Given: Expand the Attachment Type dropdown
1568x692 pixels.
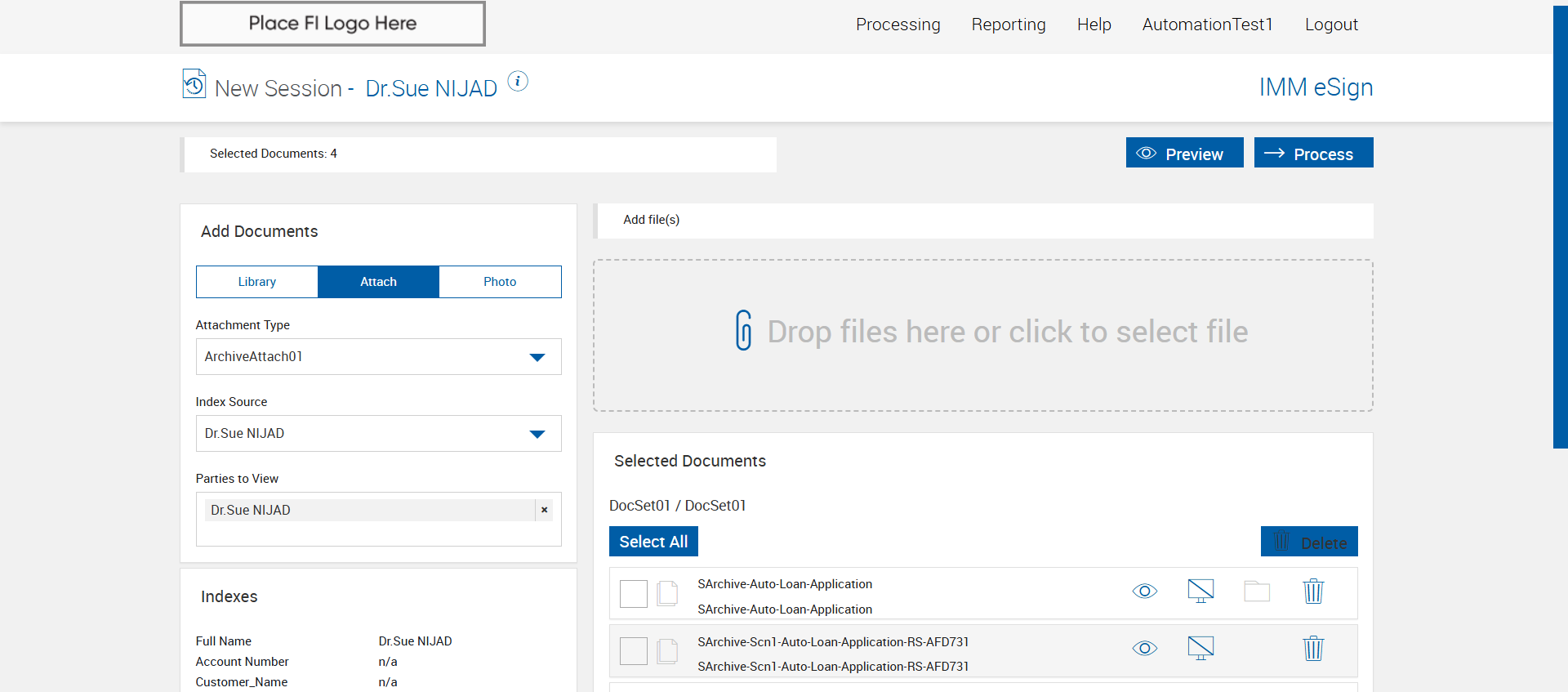Looking at the screenshot, I should 379,357.
